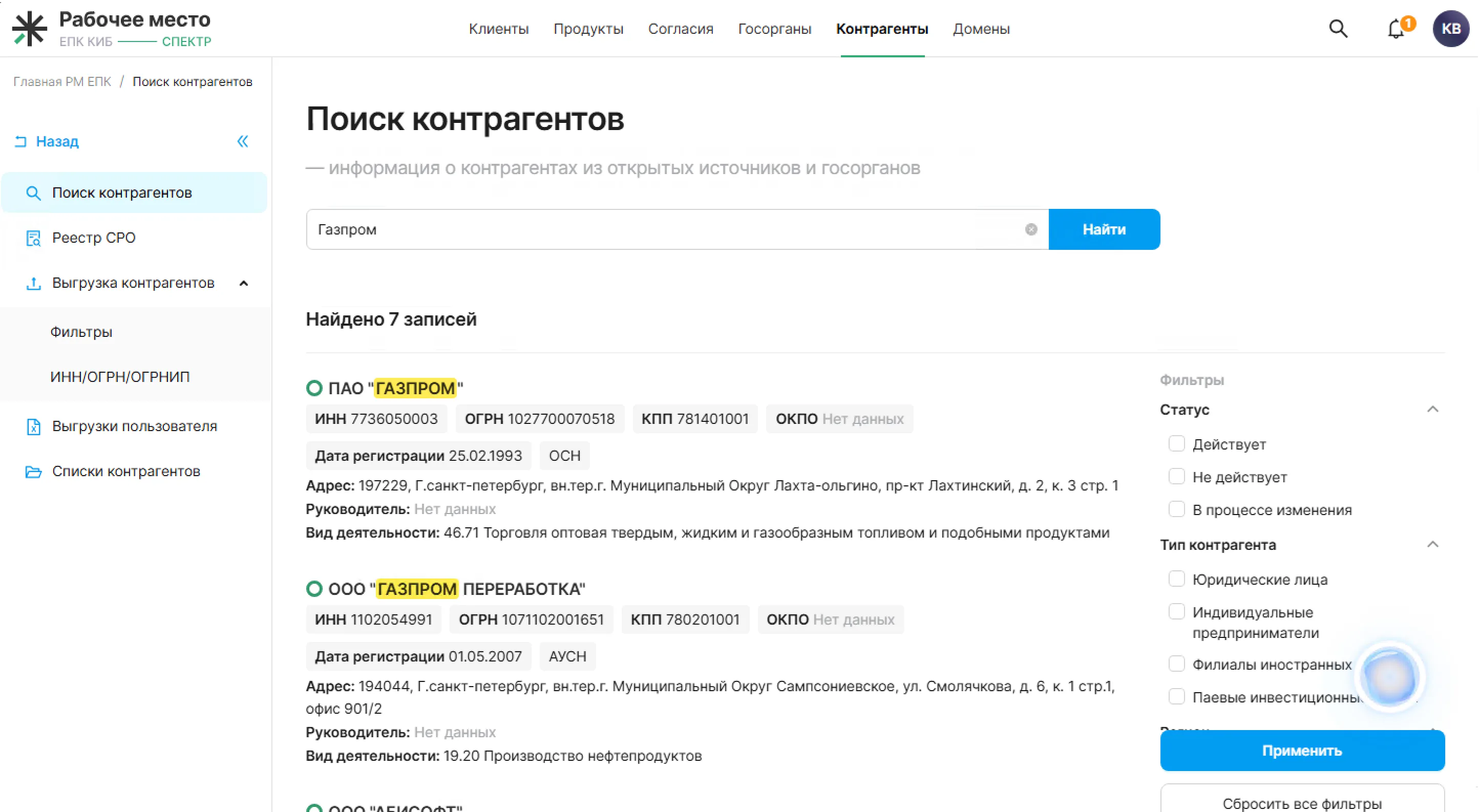Open the KB user avatar menu
Viewport: 1480px width, 812px height.
click(x=1451, y=29)
